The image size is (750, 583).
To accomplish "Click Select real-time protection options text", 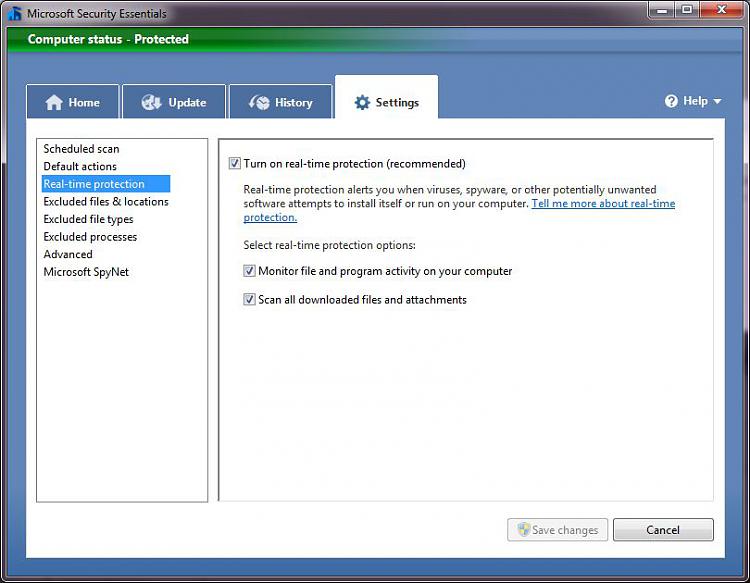I will point(330,245).
